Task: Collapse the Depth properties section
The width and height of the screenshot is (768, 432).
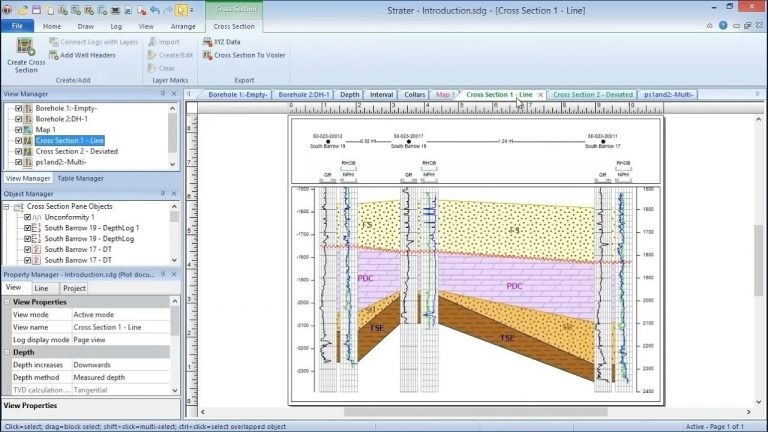Action: click(x=7, y=352)
